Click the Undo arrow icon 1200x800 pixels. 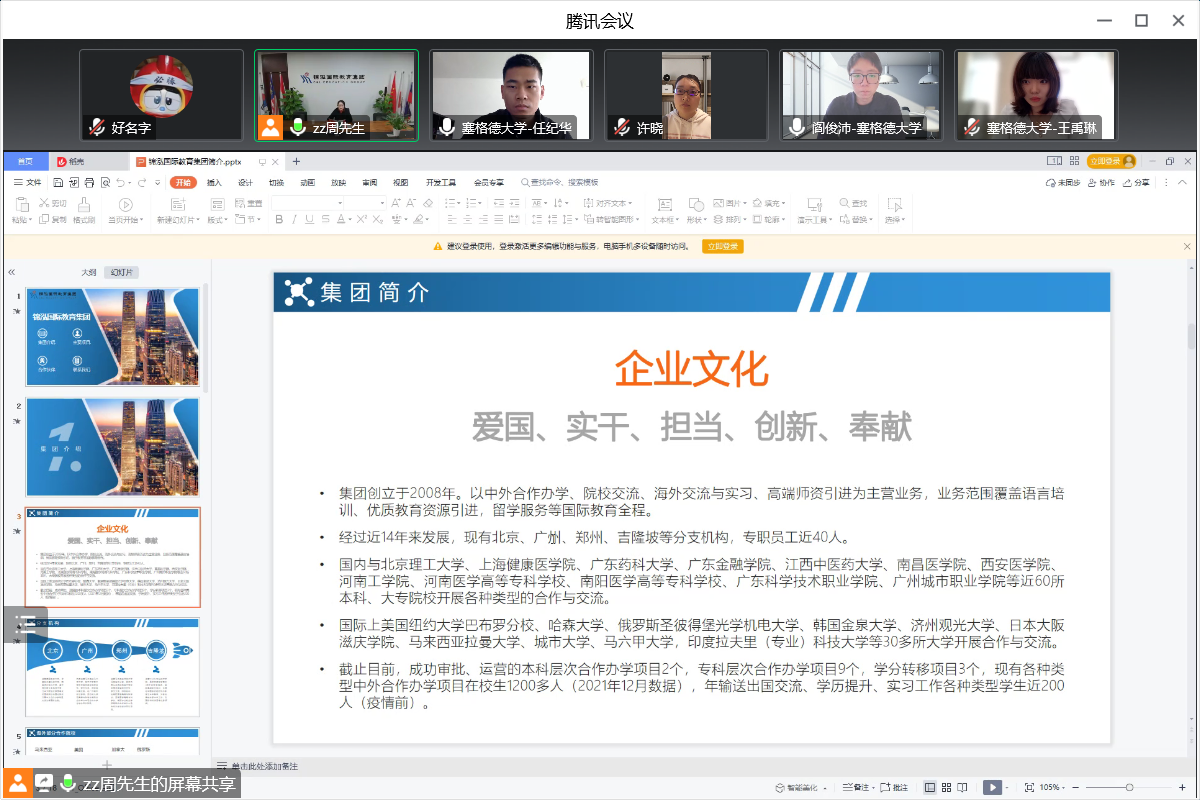(120, 182)
